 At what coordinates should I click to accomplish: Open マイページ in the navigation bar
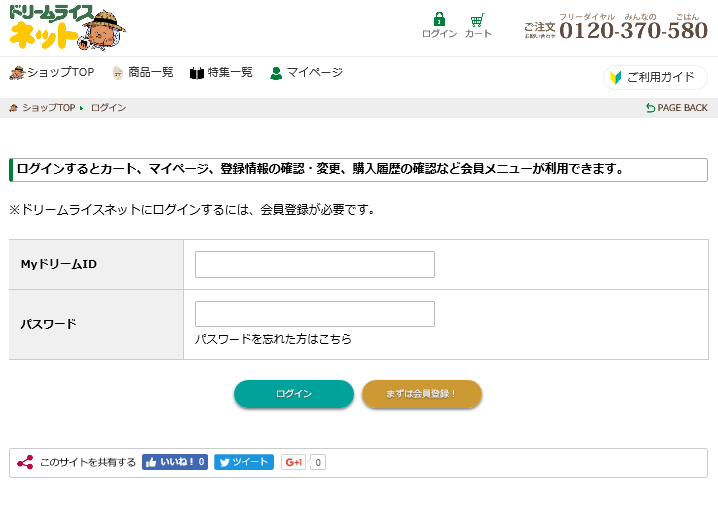pyautogui.click(x=306, y=73)
